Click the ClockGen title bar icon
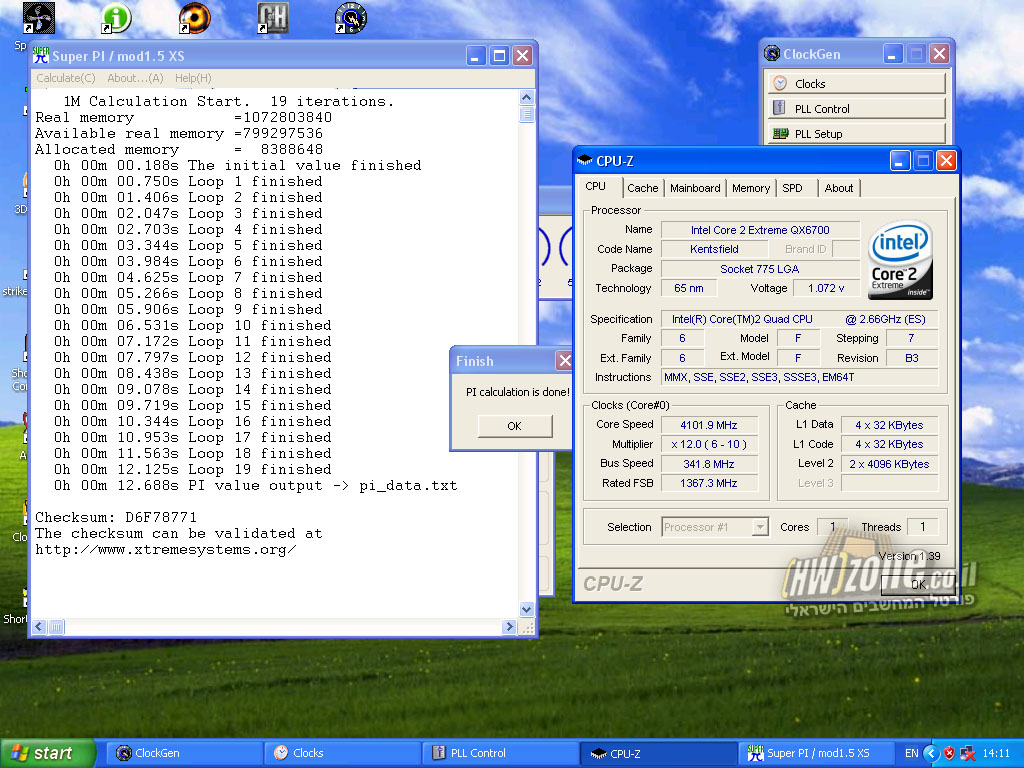The image size is (1024, 768). pyautogui.click(x=772, y=54)
